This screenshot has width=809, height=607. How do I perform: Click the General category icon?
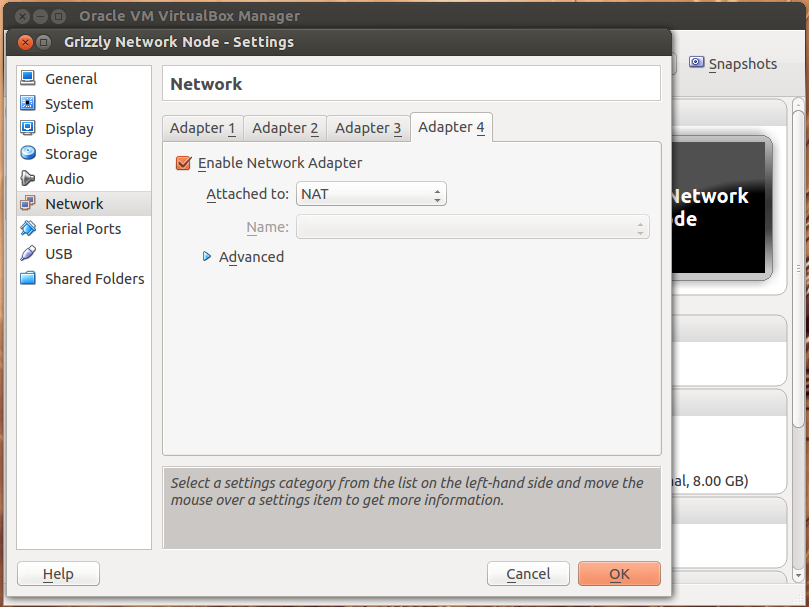(x=28, y=78)
